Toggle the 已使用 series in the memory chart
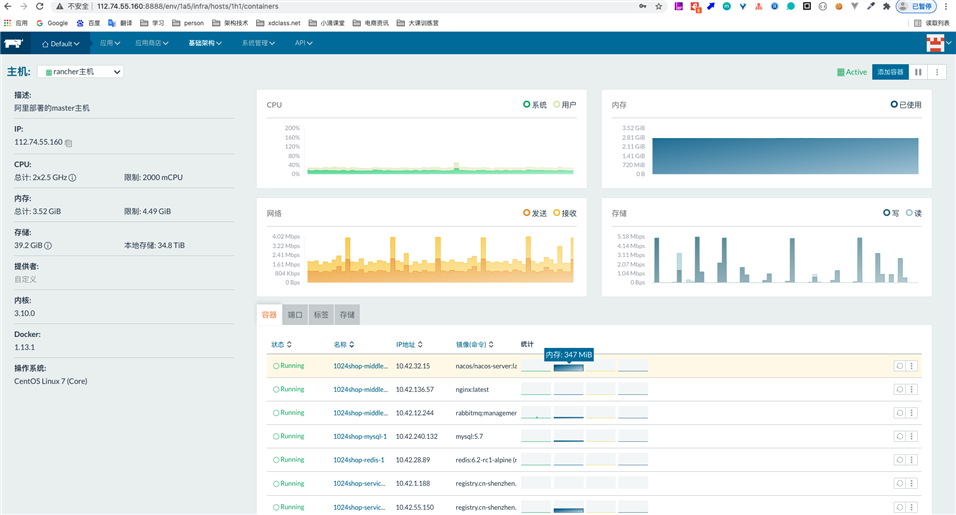956x515 pixels. (x=906, y=105)
